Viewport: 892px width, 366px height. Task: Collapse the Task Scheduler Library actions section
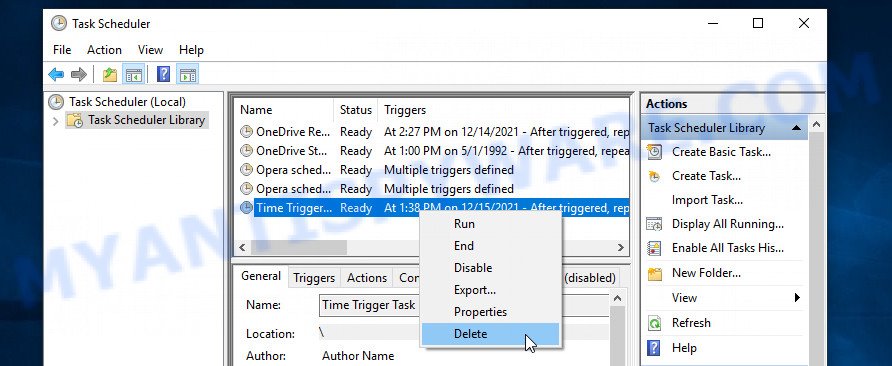coord(796,128)
